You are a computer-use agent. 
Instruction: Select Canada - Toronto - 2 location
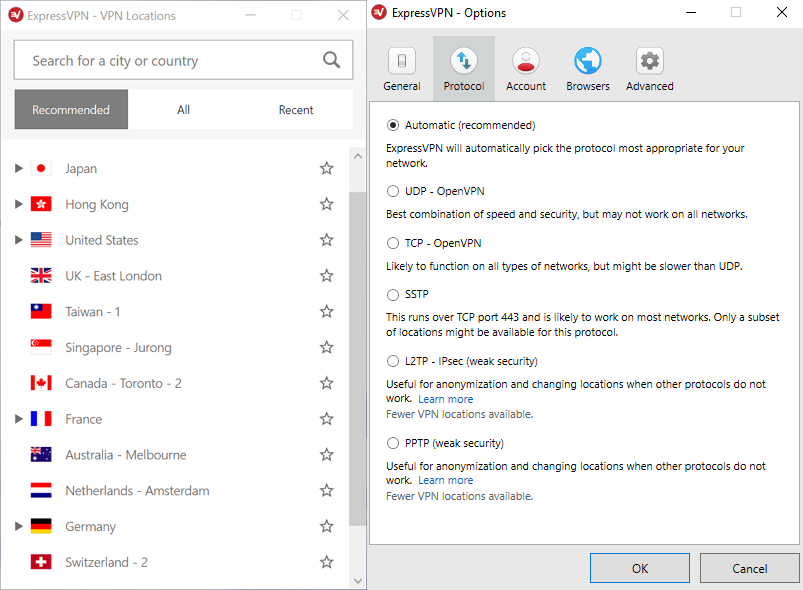pos(175,383)
